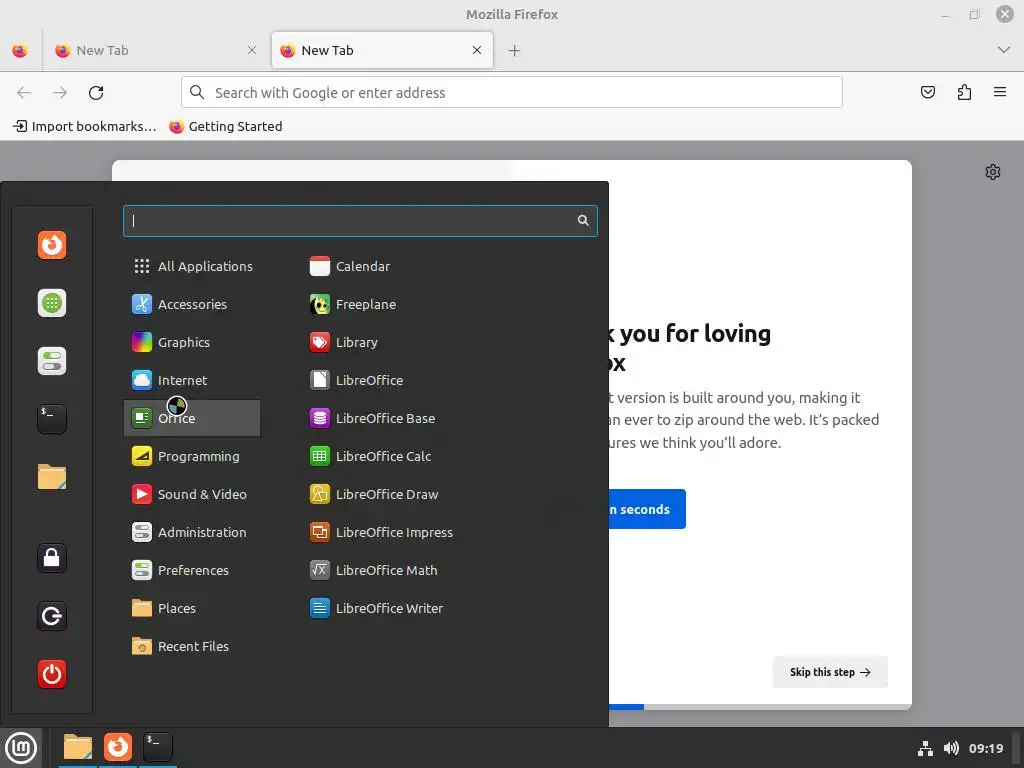Close the active New Tab
This screenshot has width=1024, height=768.
tap(477, 50)
